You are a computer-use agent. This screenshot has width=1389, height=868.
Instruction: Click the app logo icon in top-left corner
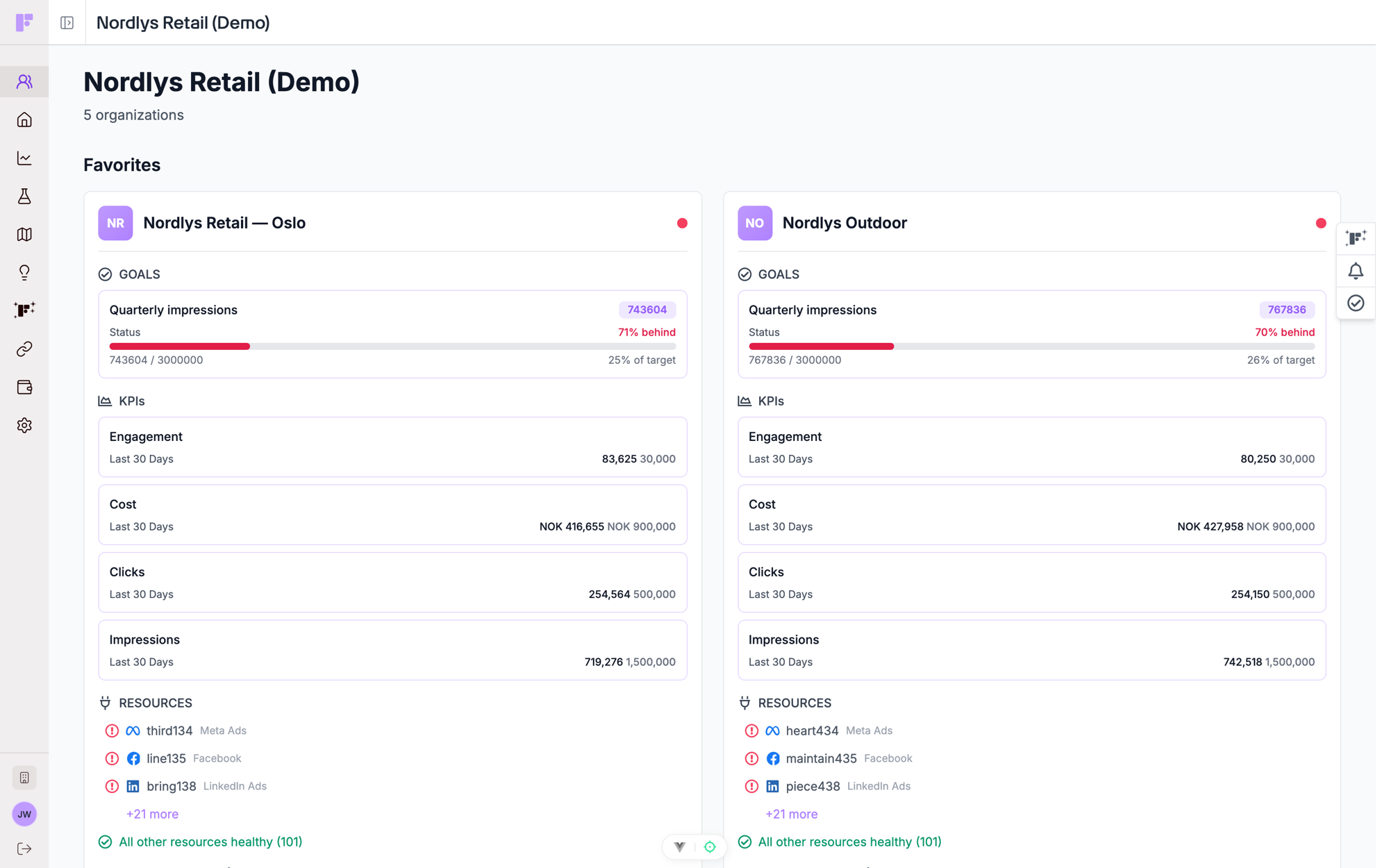pos(24,22)
